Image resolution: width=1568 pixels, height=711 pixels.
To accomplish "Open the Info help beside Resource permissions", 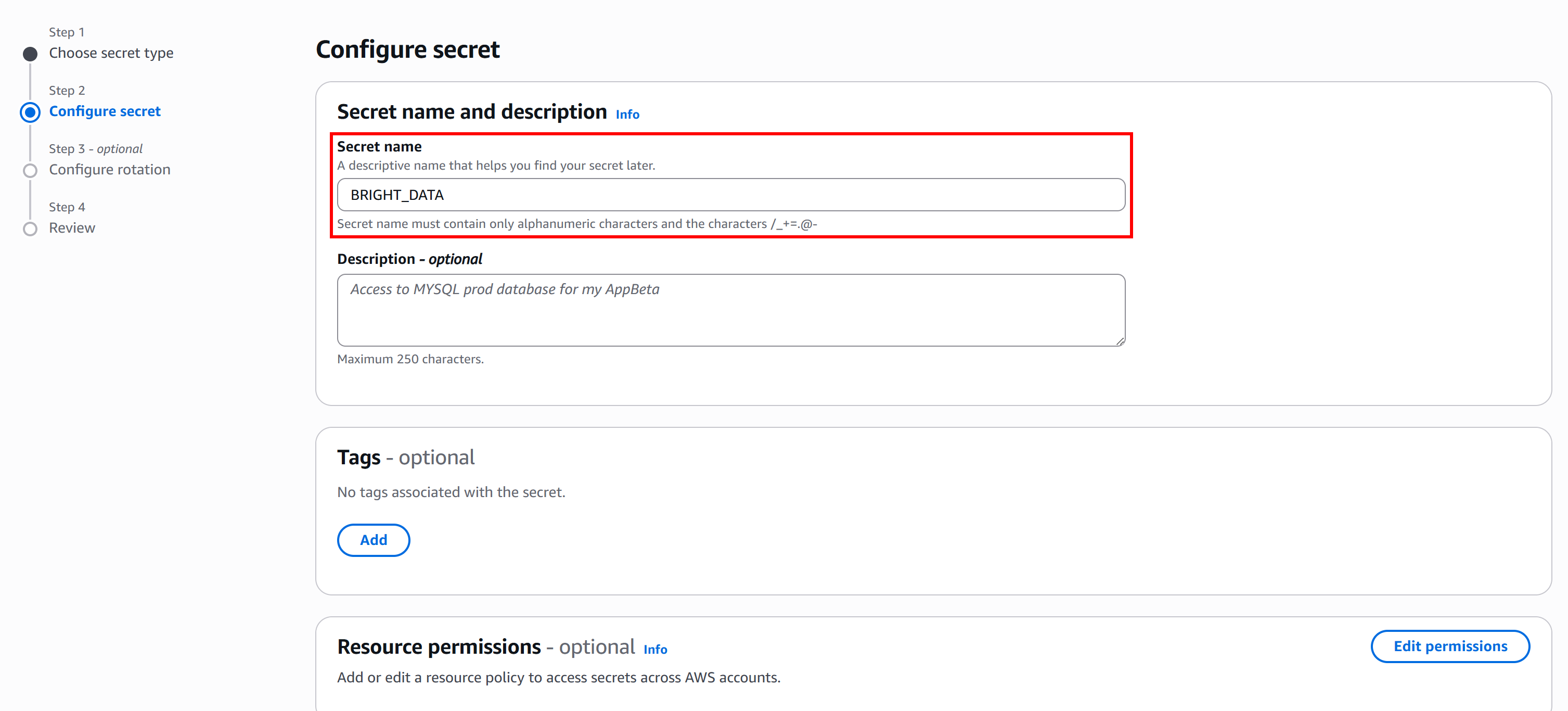I will coord(655,649).
